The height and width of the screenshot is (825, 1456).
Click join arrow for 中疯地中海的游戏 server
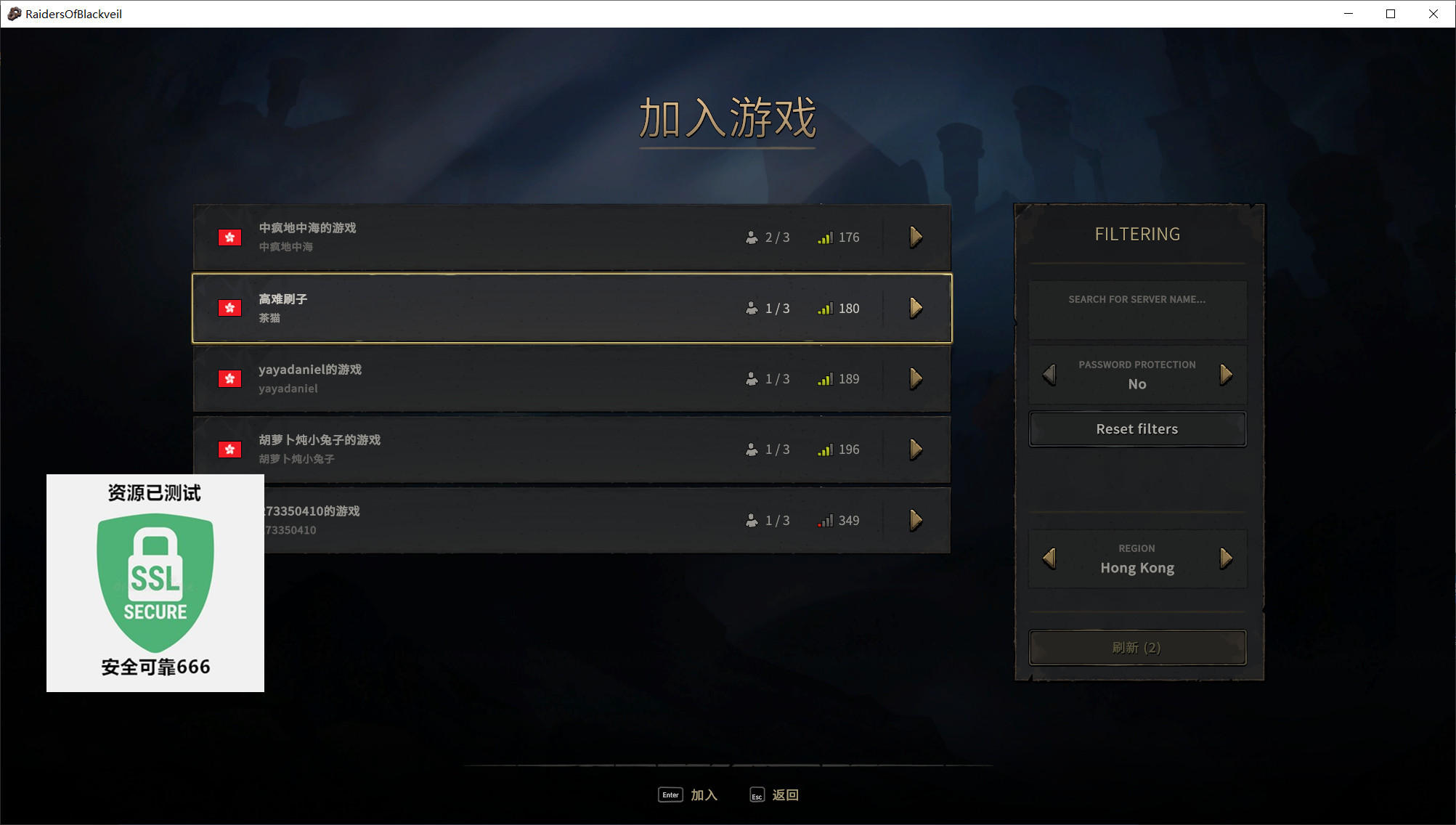[916, 237]
